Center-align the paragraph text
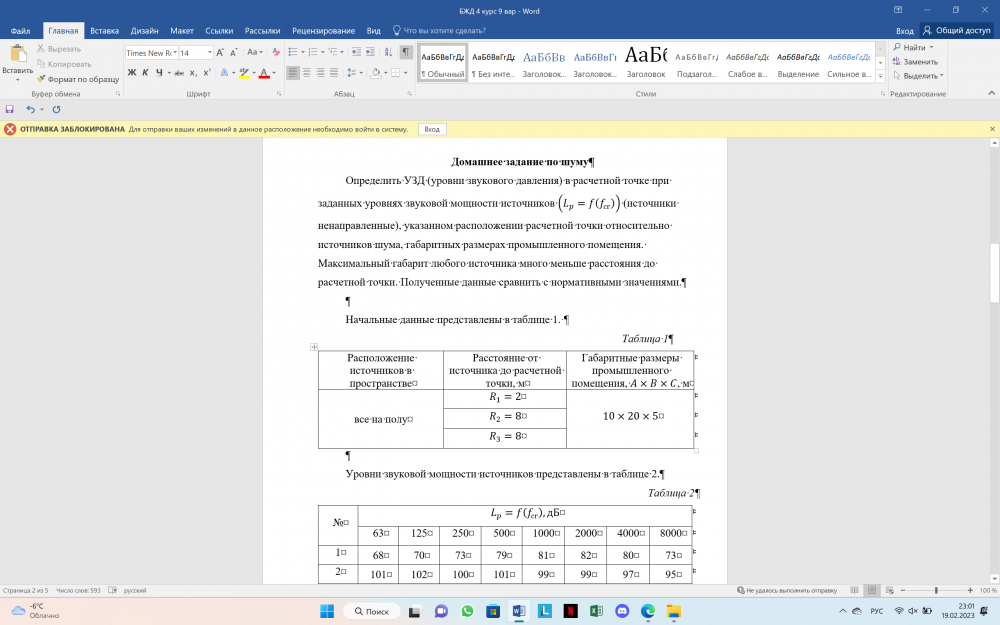This screenshot has height=625, width=1000. point(307,73)
